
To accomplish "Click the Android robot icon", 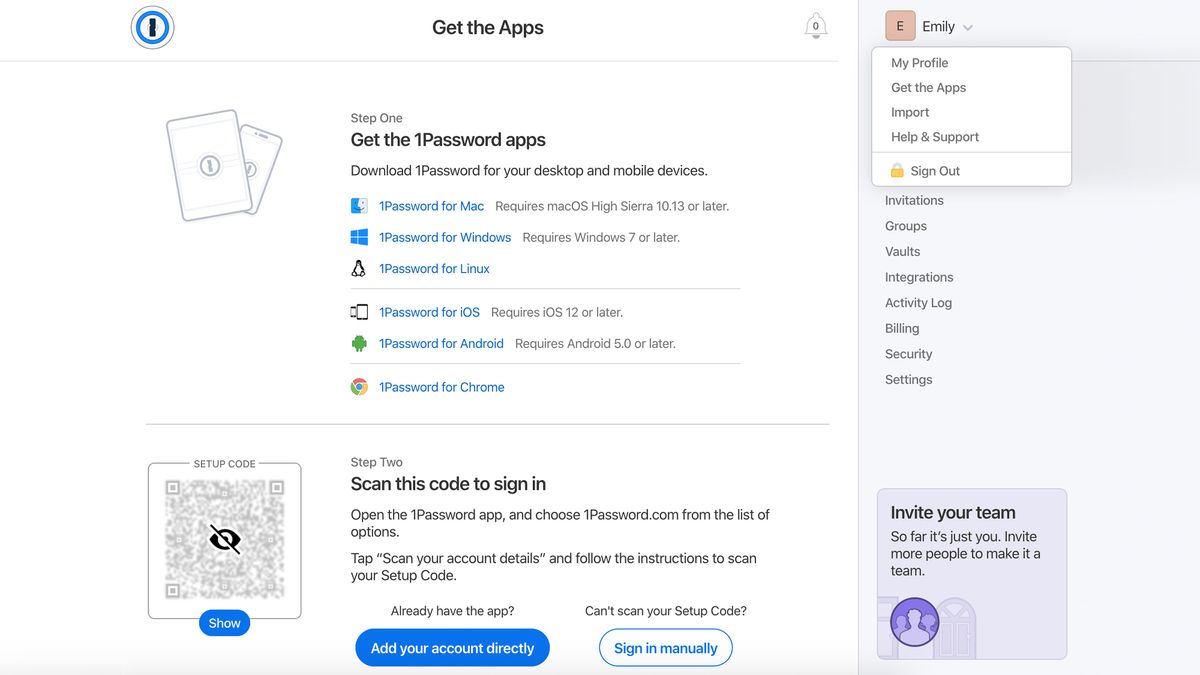I will 359,343.
